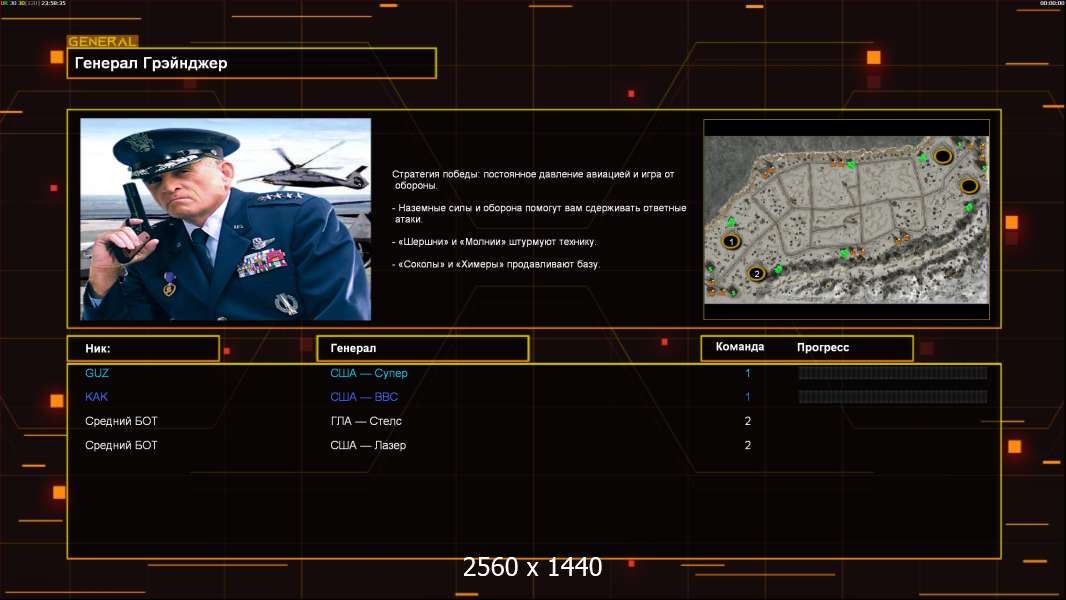Click the США — Лазер general entry
This screenshot has height=600, width=1066.
(368, 445)
